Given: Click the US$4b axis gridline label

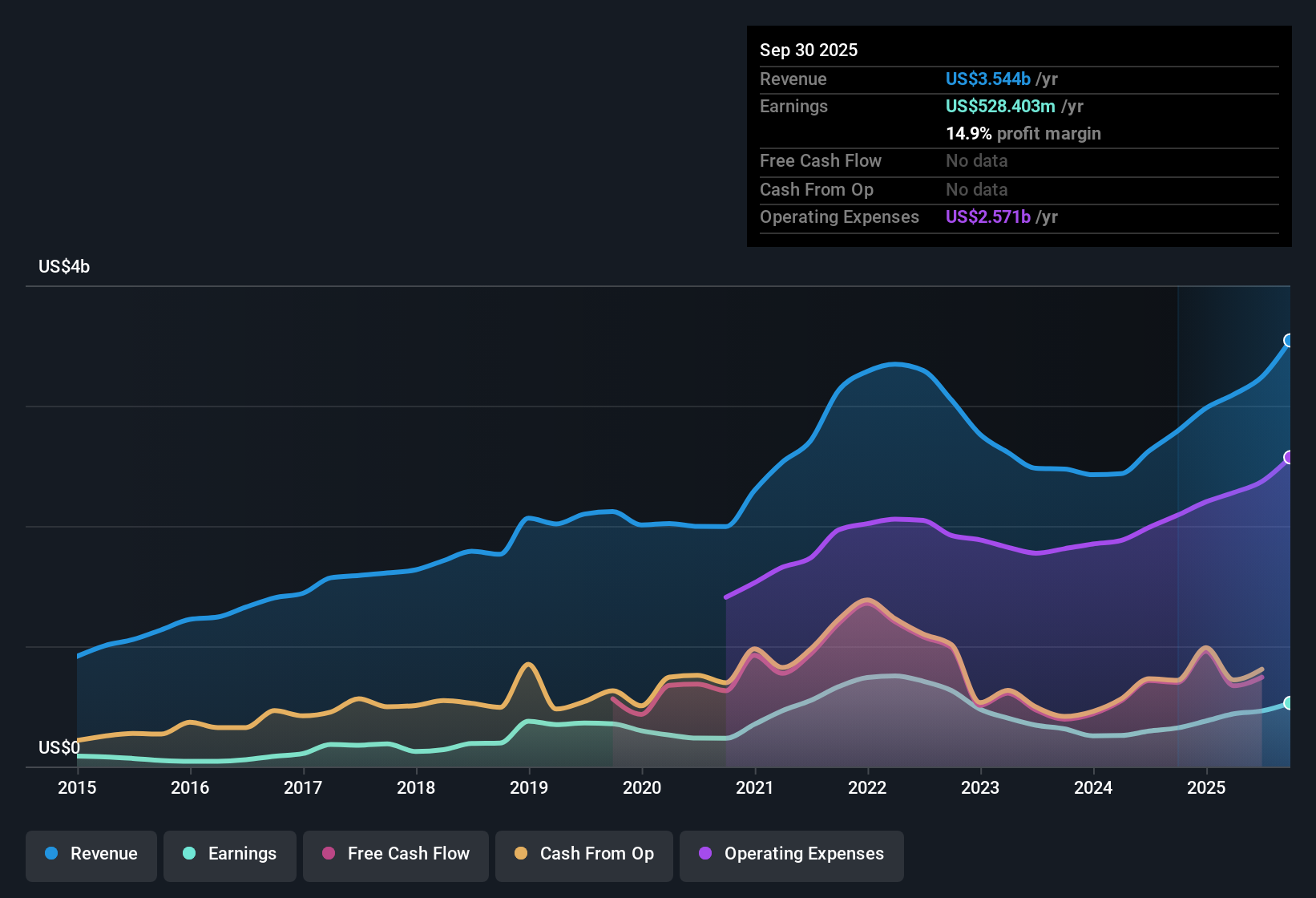Looking at the screenshot, I should 63,266.
